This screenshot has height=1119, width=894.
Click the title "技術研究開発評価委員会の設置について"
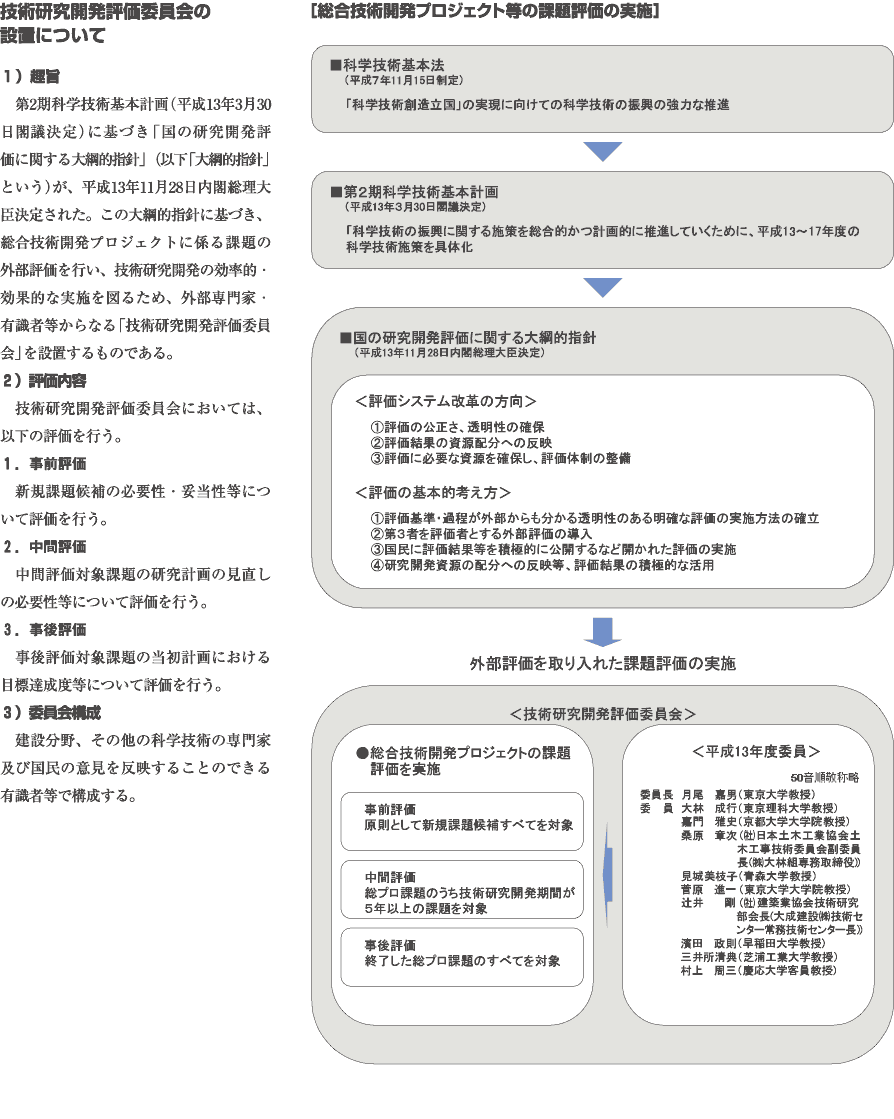pyautogui.click(x=106, y=24)
